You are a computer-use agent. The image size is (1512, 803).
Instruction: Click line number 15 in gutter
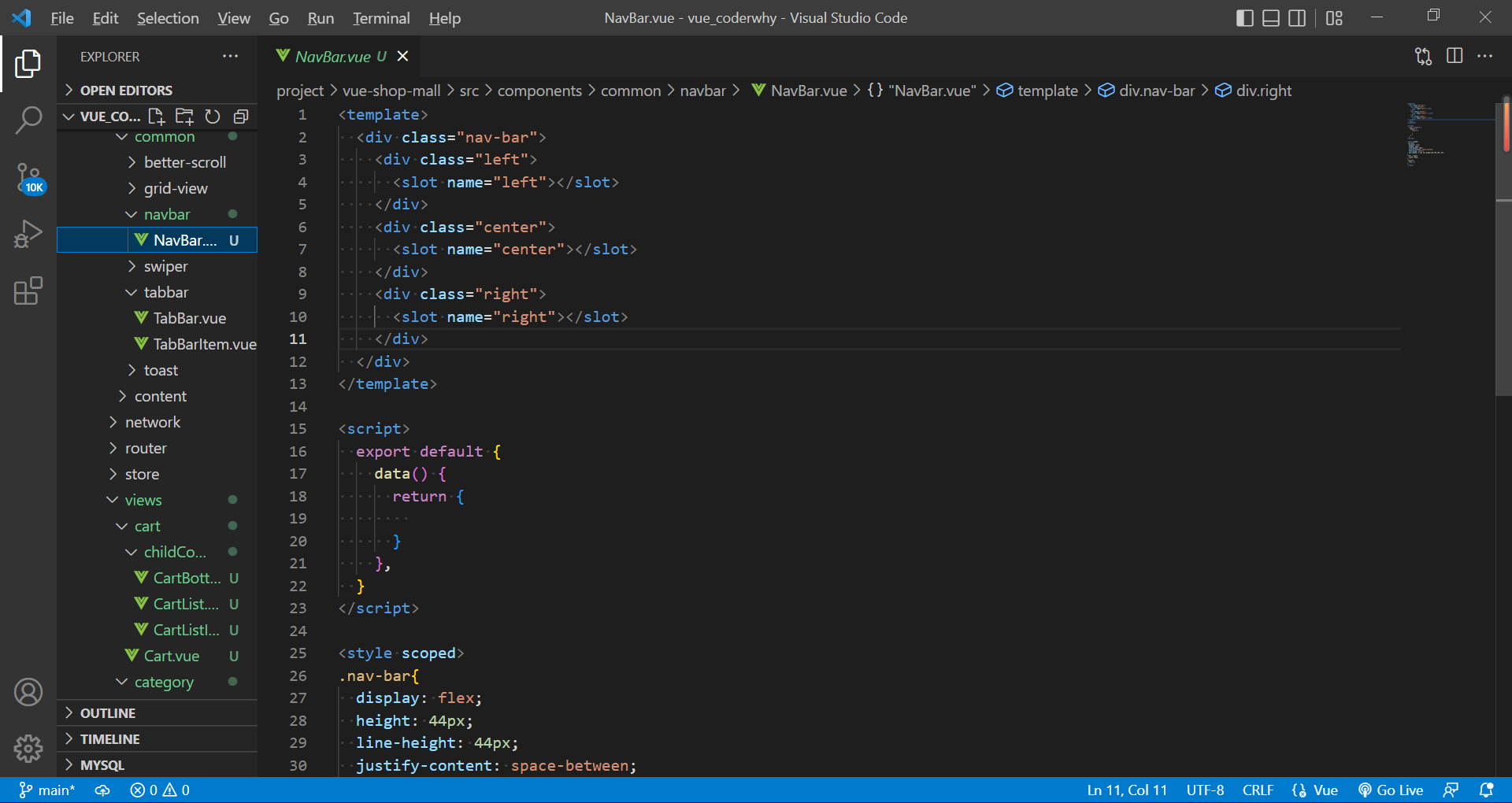coord(298,428)
